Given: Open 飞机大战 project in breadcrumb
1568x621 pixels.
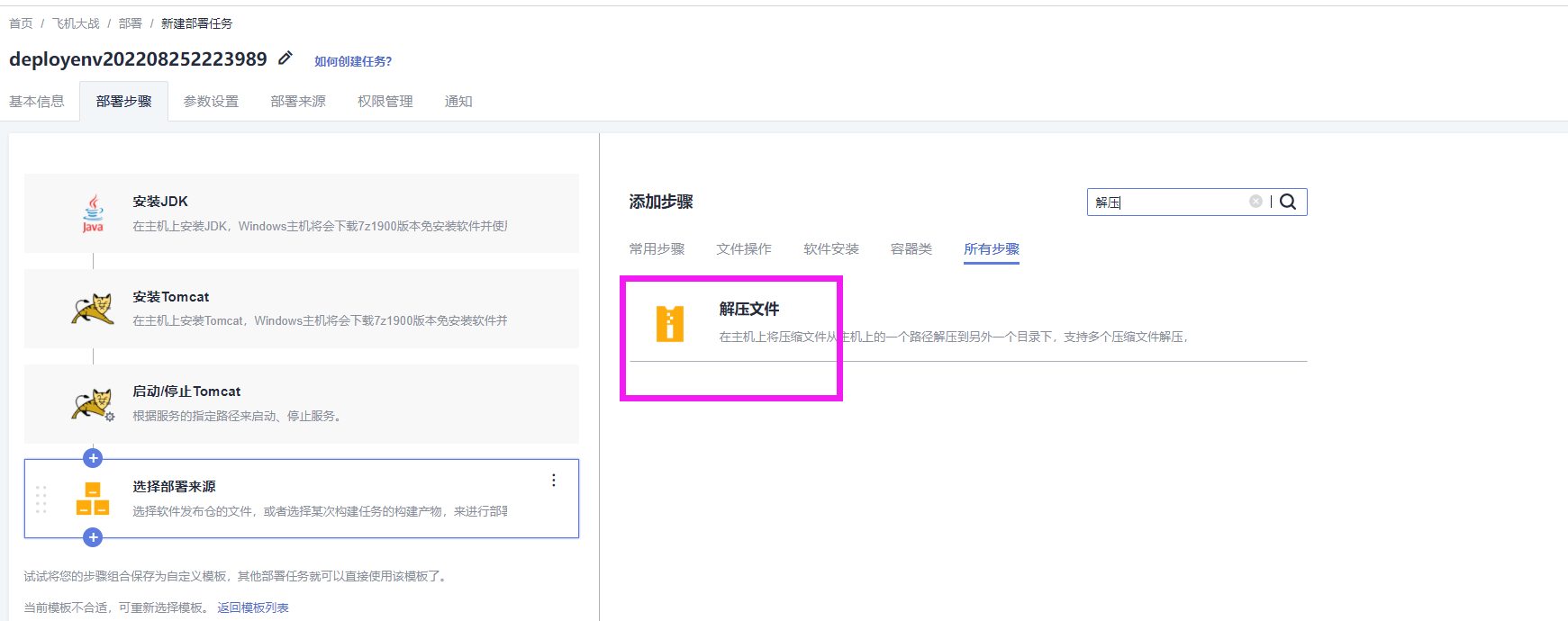Looking at the screenshot, I should pos(76,23).
